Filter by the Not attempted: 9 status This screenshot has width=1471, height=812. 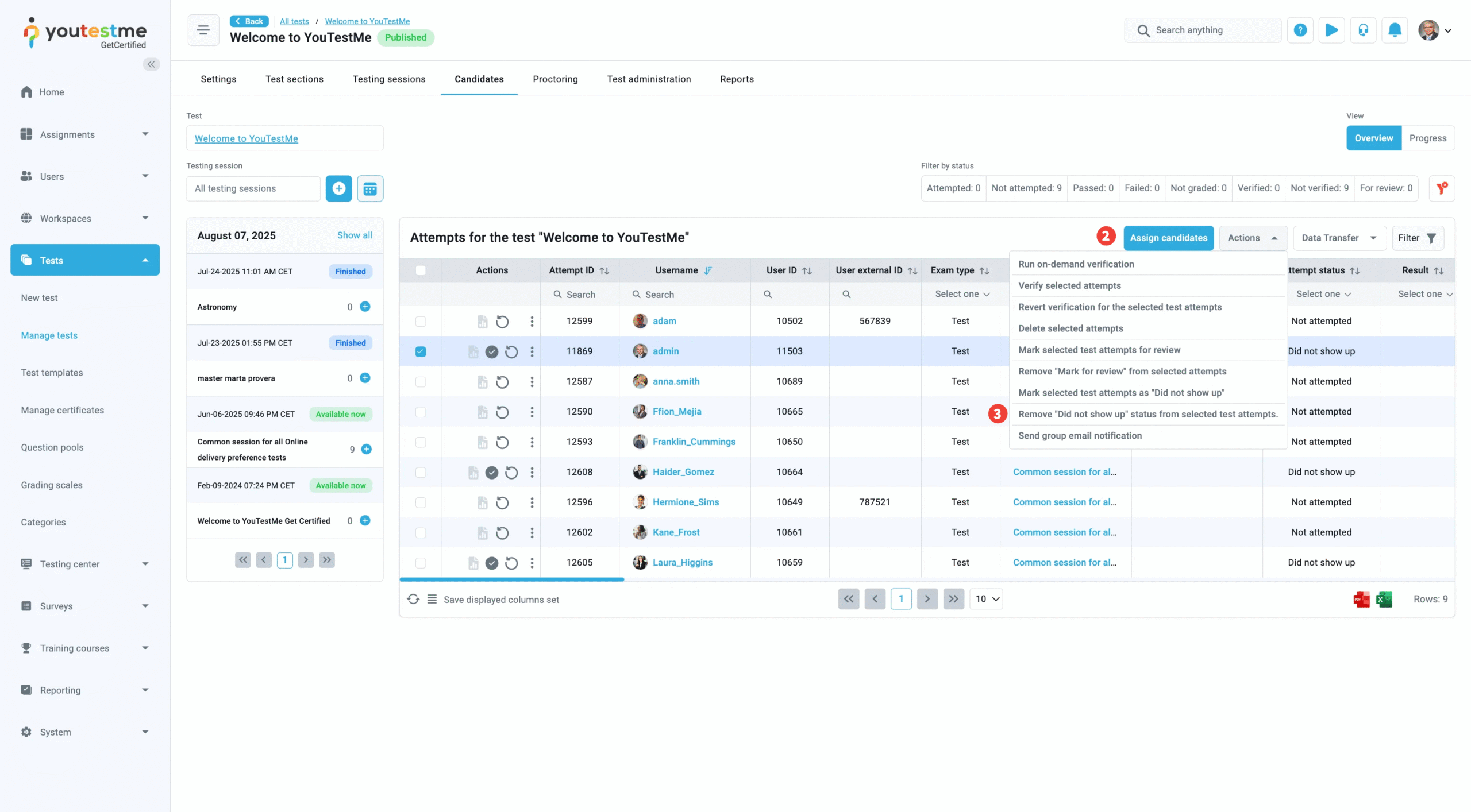pyautogui.click(x=1026, y=188)
